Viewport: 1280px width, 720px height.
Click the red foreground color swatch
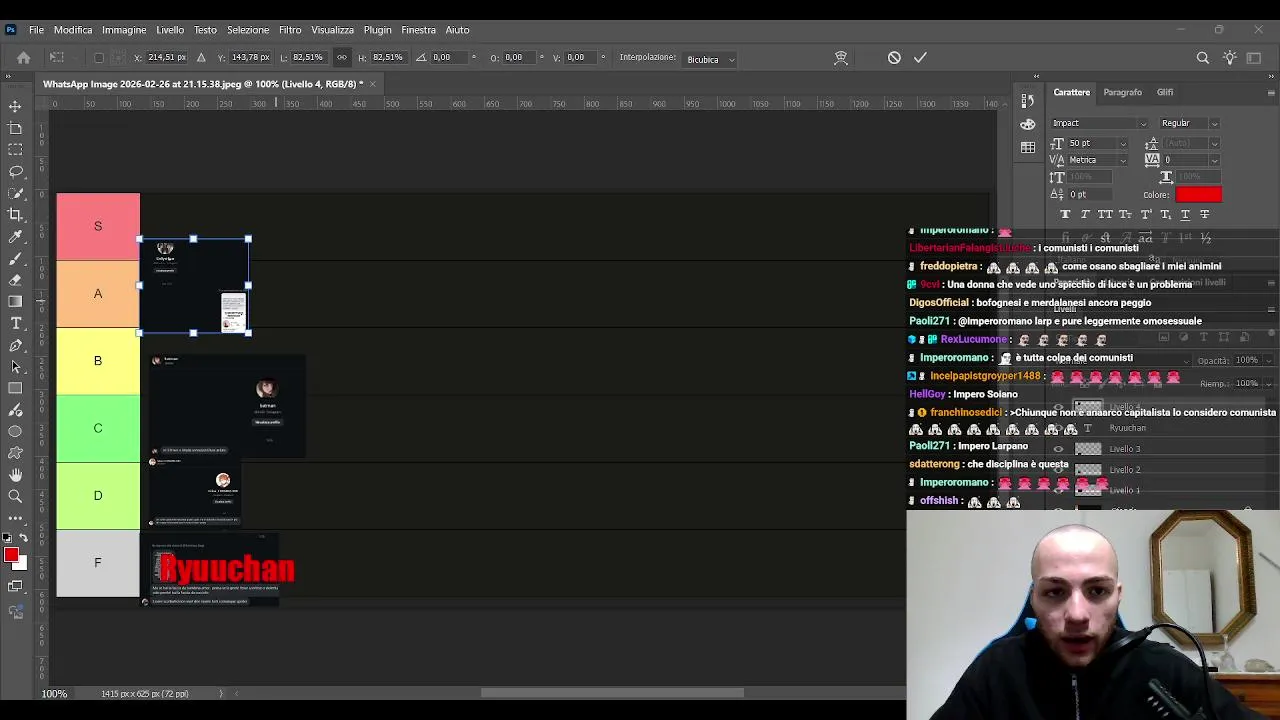click(x=10, y=555)
